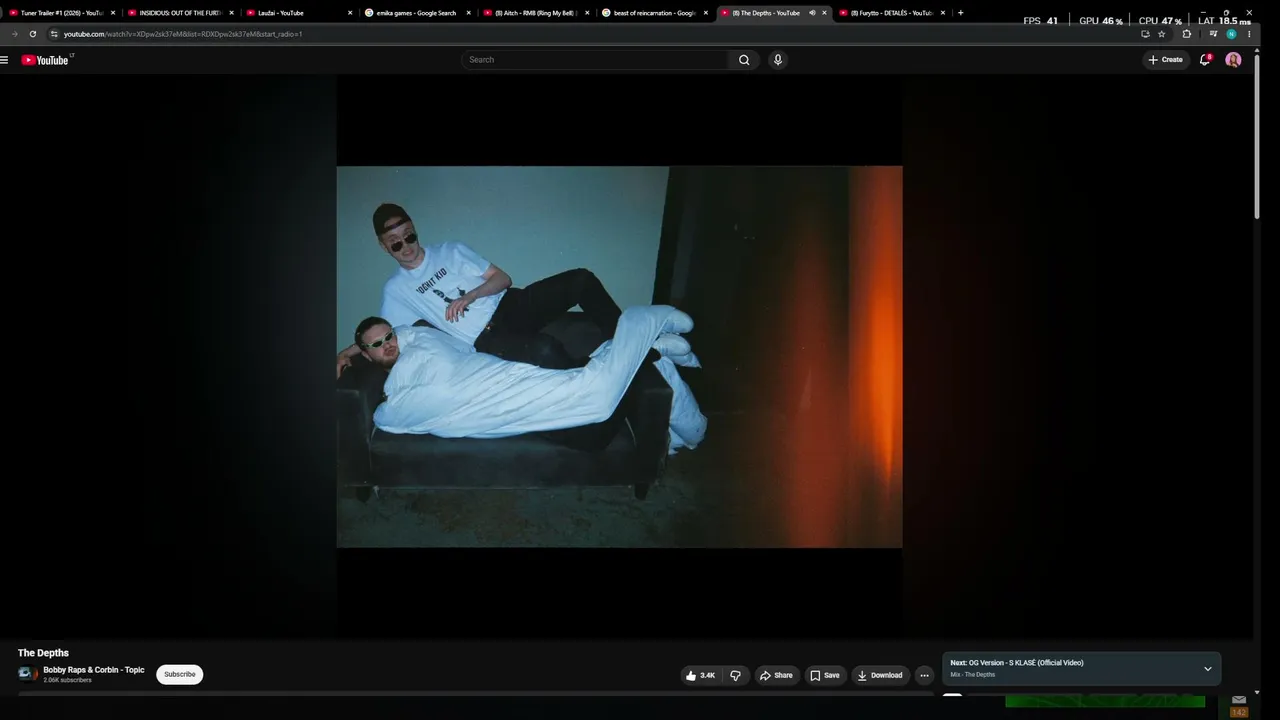
Task: Click the mail icon in bottom corner
Action: (1239, 699)
